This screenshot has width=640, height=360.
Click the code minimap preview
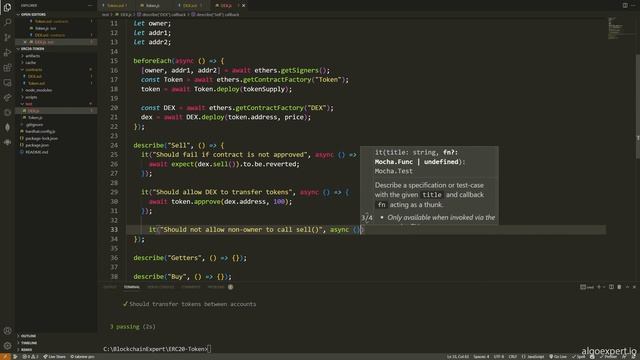[x=615, y=29]
